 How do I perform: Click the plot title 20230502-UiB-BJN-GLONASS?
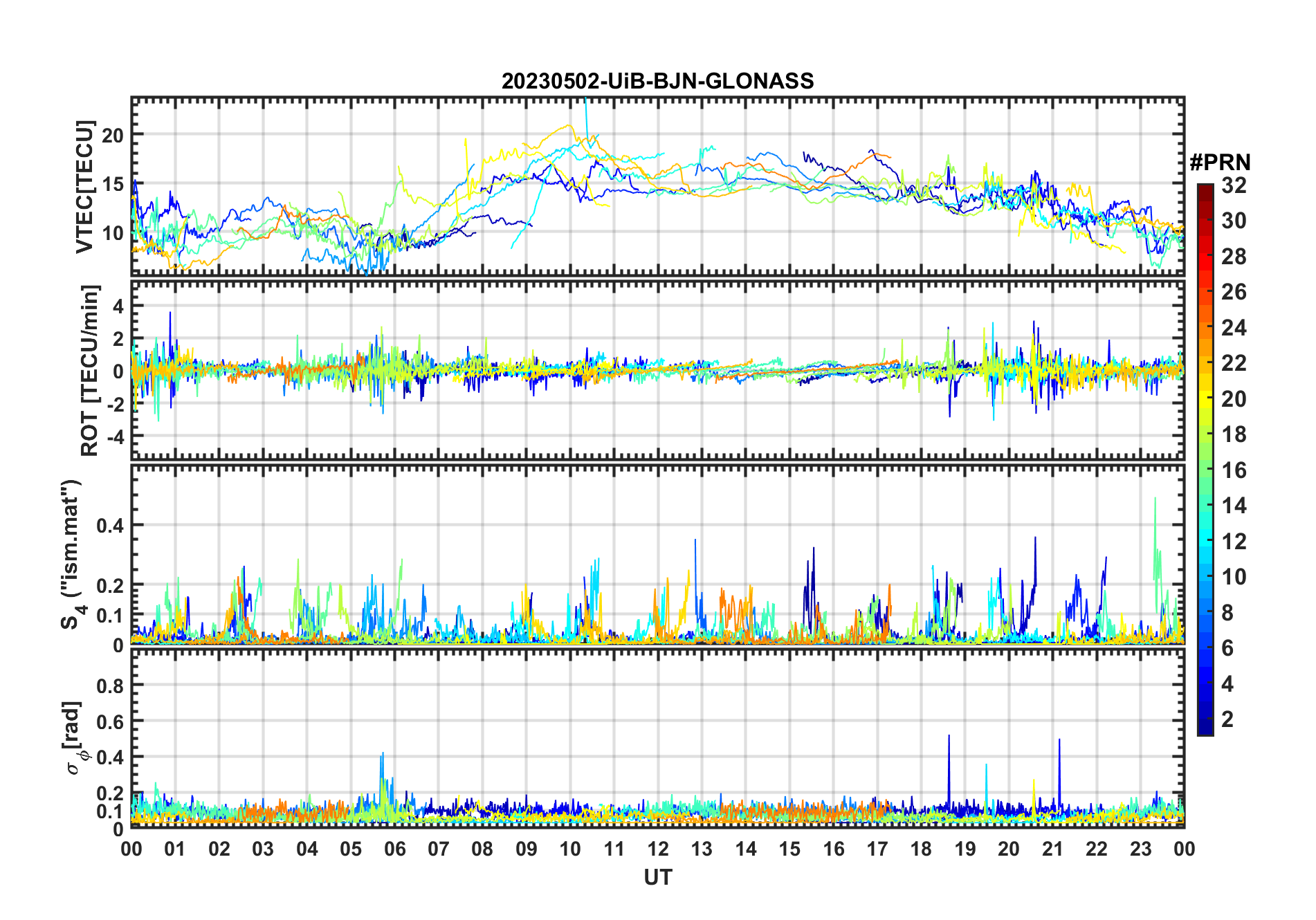point(657,82)
